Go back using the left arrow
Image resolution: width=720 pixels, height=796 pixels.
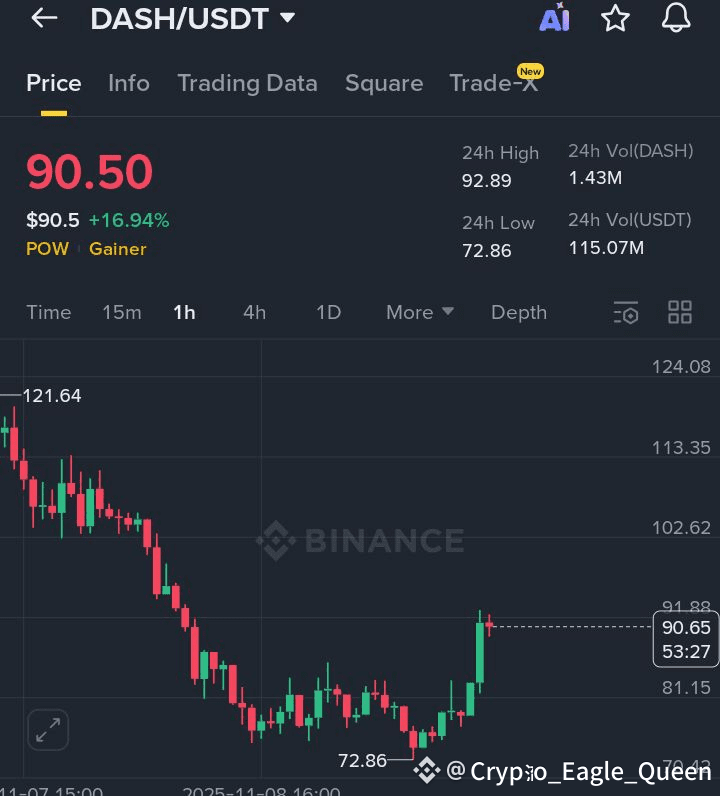pyautogui.click(x=44, y=18)
